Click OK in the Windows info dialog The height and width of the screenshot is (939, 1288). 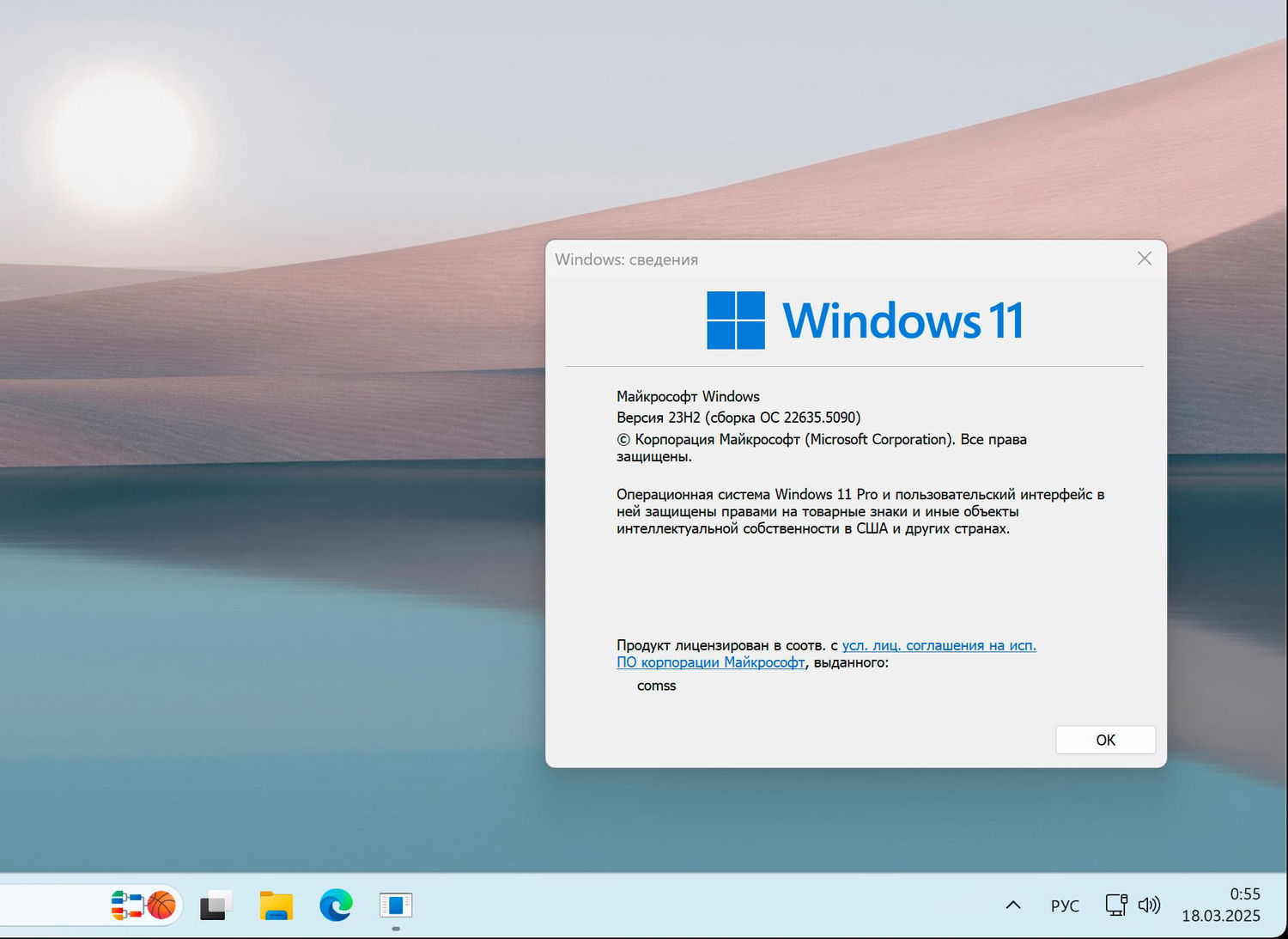coord(1105,740)
